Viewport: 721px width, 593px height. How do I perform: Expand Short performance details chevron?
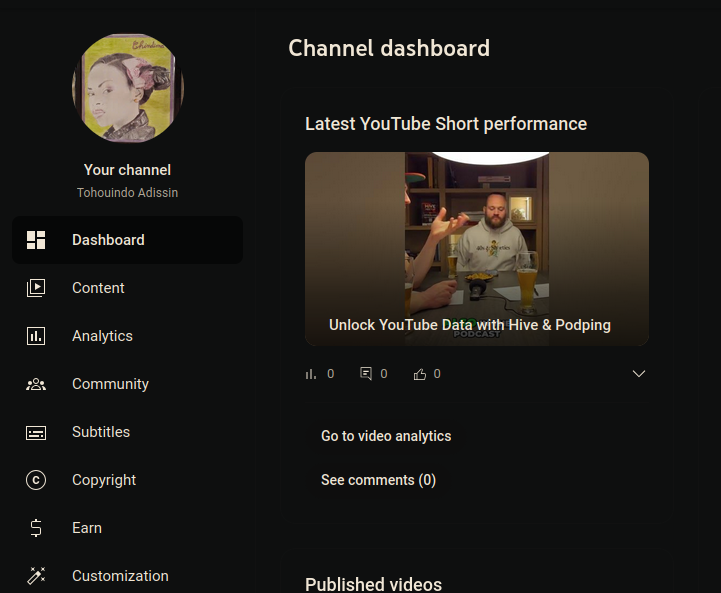pos(639,373)
